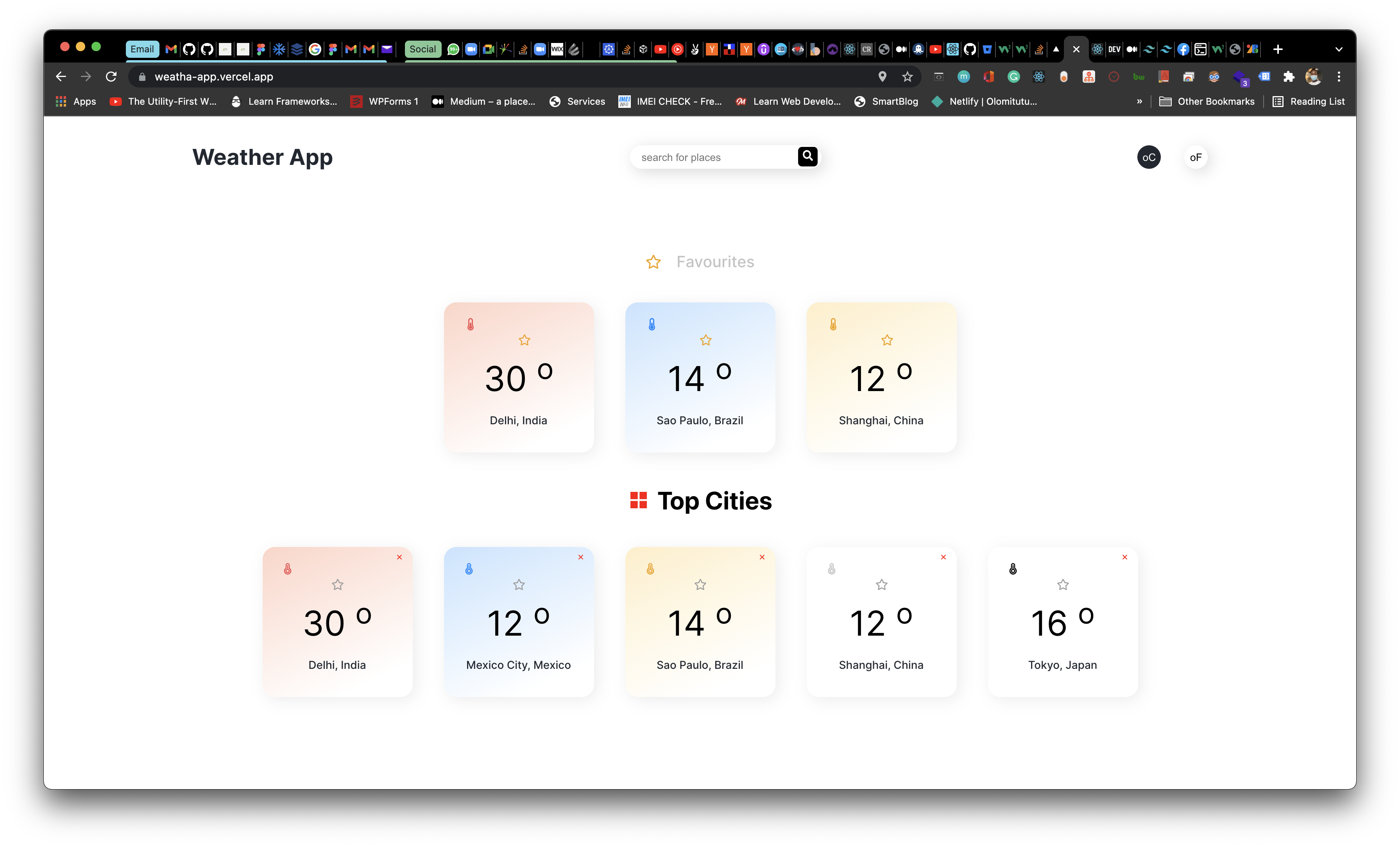This screenshot has height=847, width=1400.
Task: Star the Sao Paulo card in Top Cities
Action: 700,584
